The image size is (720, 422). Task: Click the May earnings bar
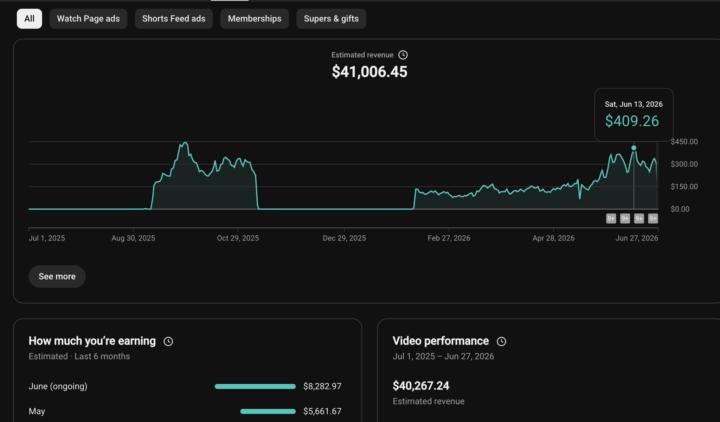pyautogui.click(x=268, y=411)
